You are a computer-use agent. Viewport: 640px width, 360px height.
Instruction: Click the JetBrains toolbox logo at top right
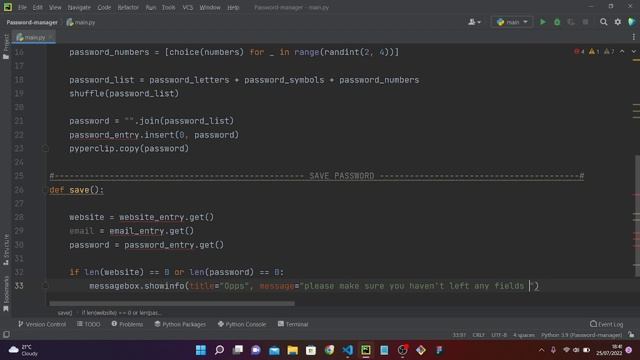[x=632, y=22]
